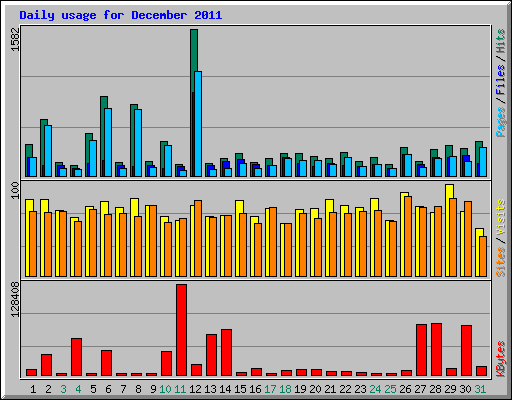Click the red "KBytes" legend label
Screen dimensions: 512x400
[500, 359]
